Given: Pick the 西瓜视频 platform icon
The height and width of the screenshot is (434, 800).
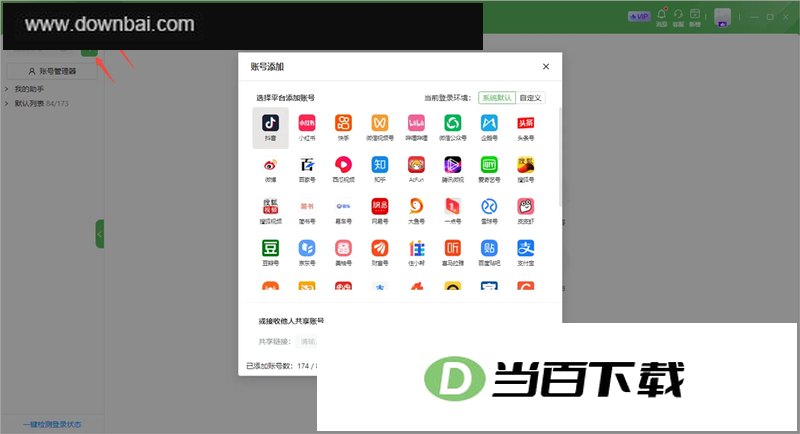Looking at the screenshot, I should coord(343,165).
